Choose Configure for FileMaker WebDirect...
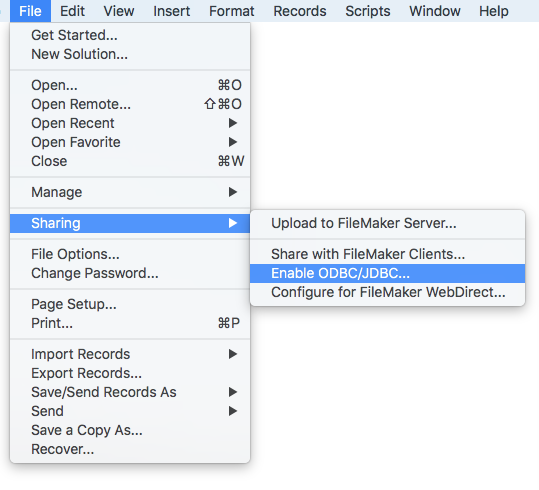 (x=387, y=292)
